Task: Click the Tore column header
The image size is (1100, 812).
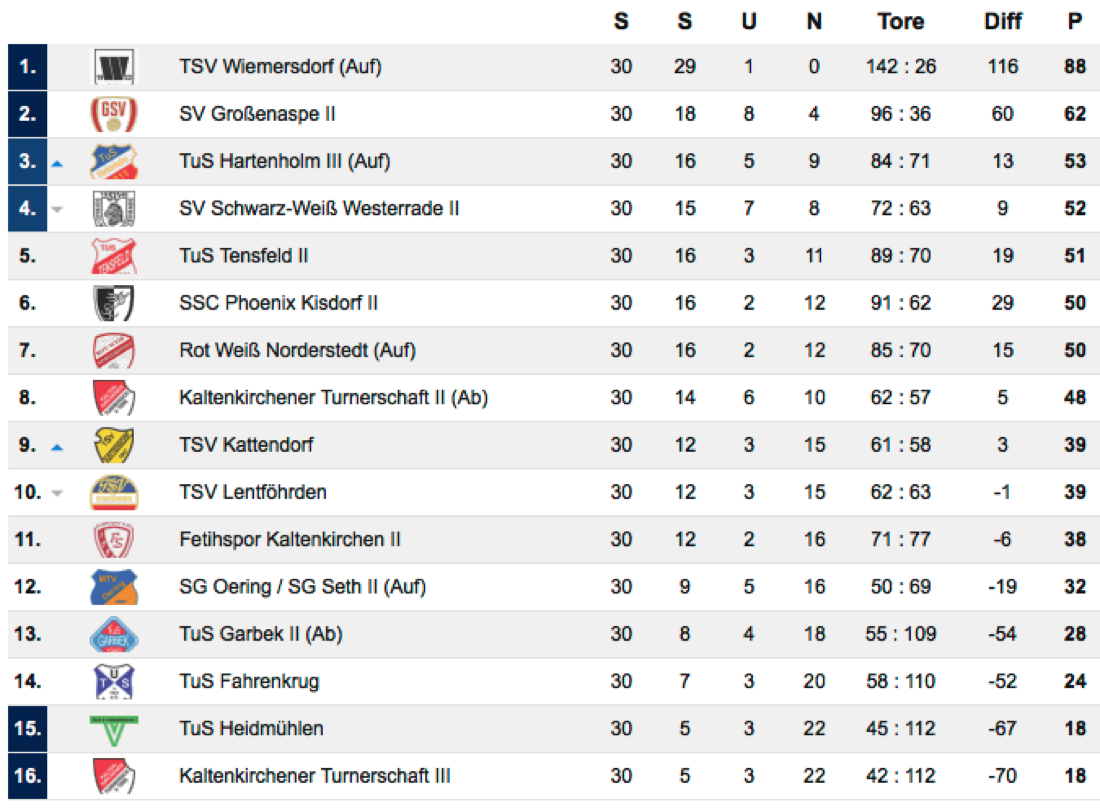Action: (x=900, y=21)
